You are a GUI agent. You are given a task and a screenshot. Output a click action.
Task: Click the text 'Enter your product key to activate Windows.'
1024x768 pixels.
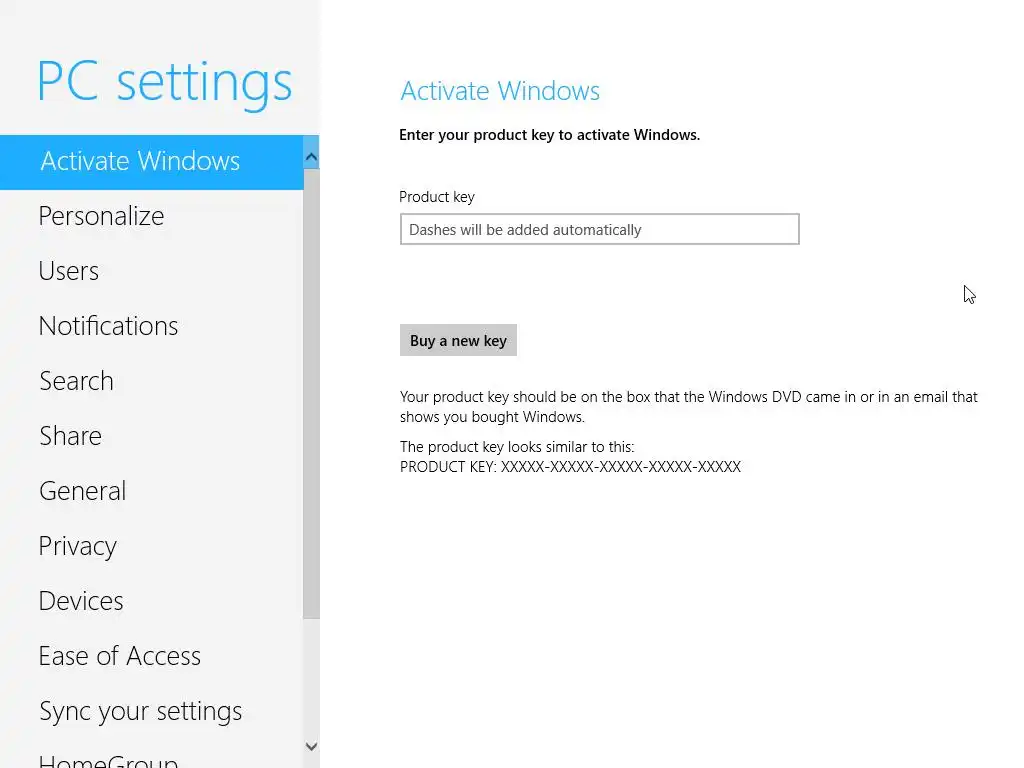pos(549,135)
